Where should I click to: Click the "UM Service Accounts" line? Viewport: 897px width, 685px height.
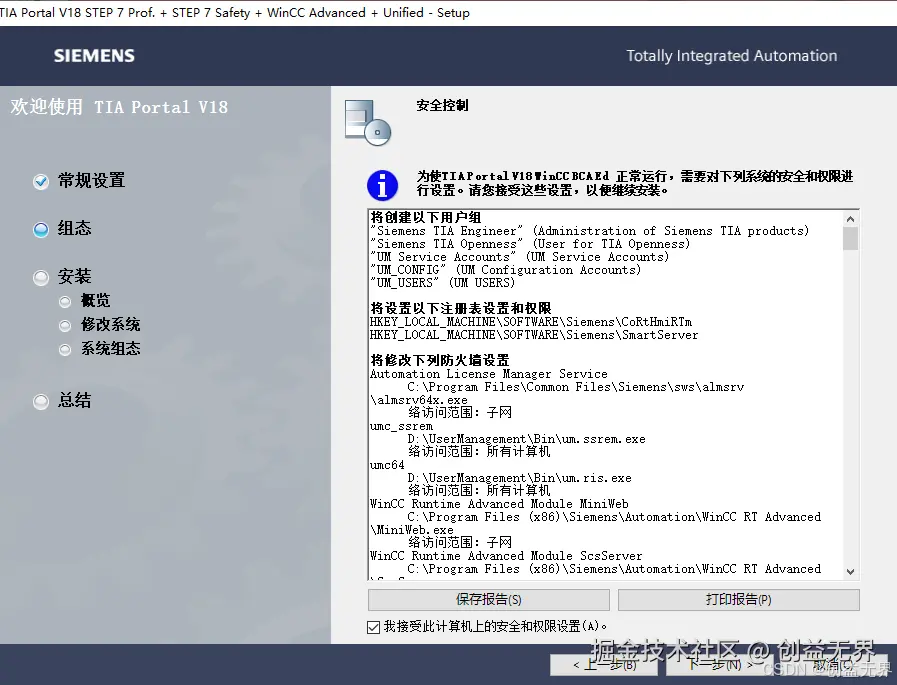[x=519, y=257]
